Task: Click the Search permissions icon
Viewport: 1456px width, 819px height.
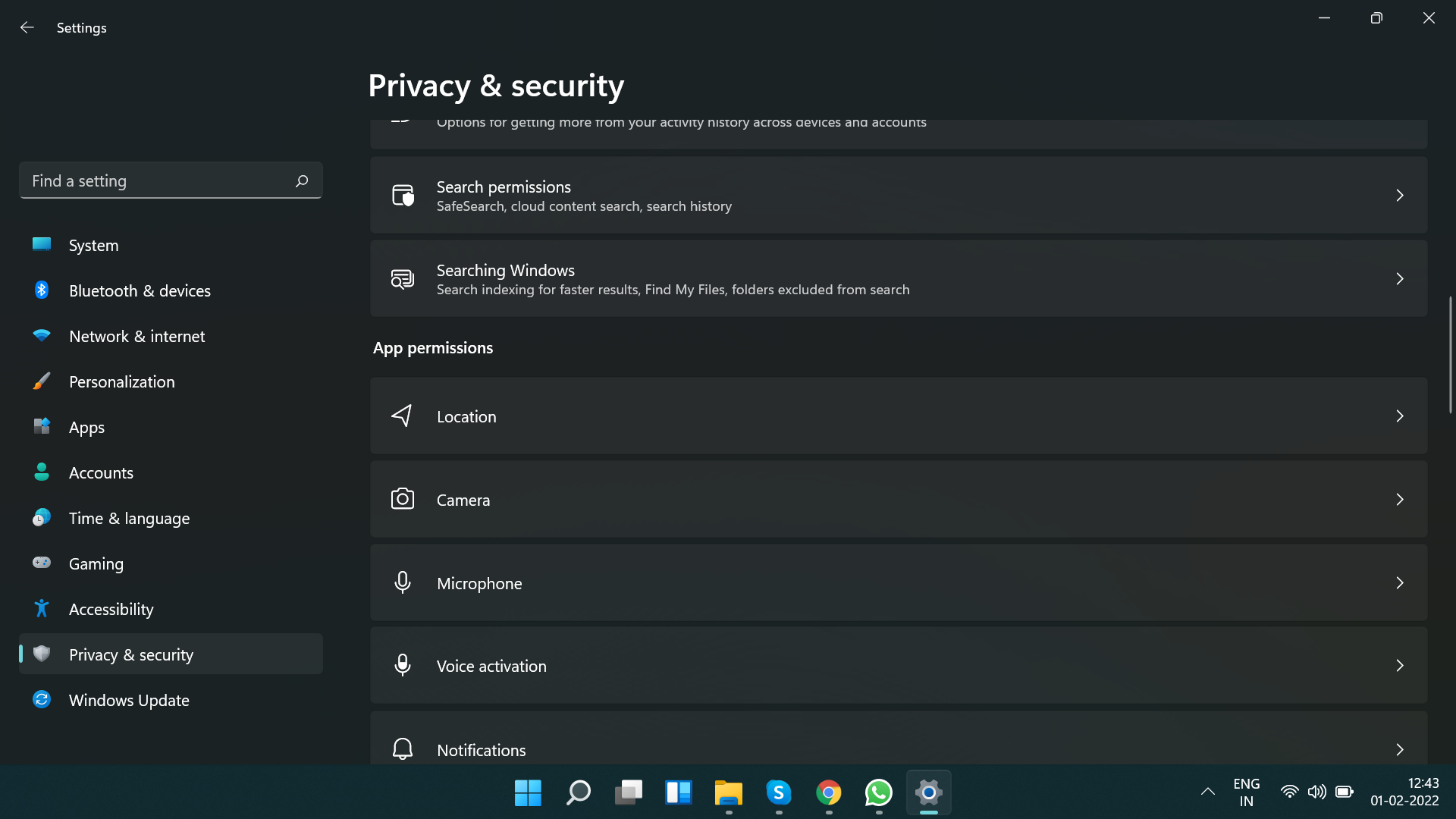Action: pyautogui.click(x=402, y=195)
